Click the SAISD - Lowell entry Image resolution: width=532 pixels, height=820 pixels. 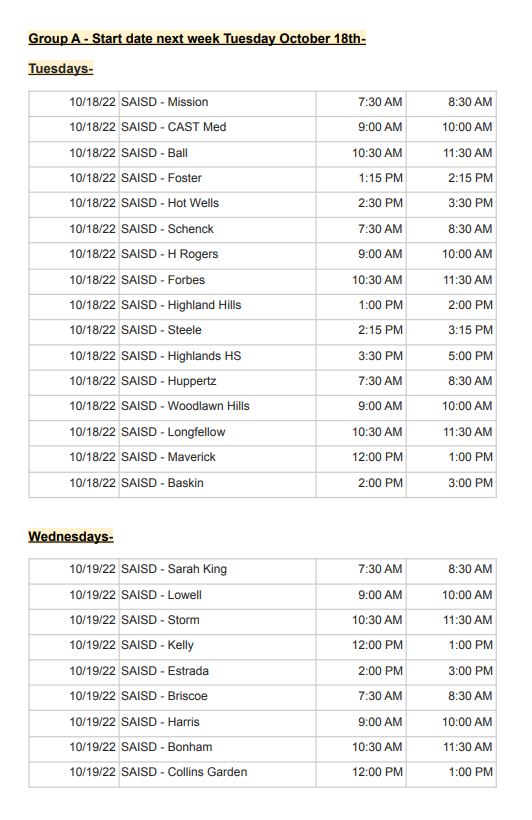click(217, 596)
